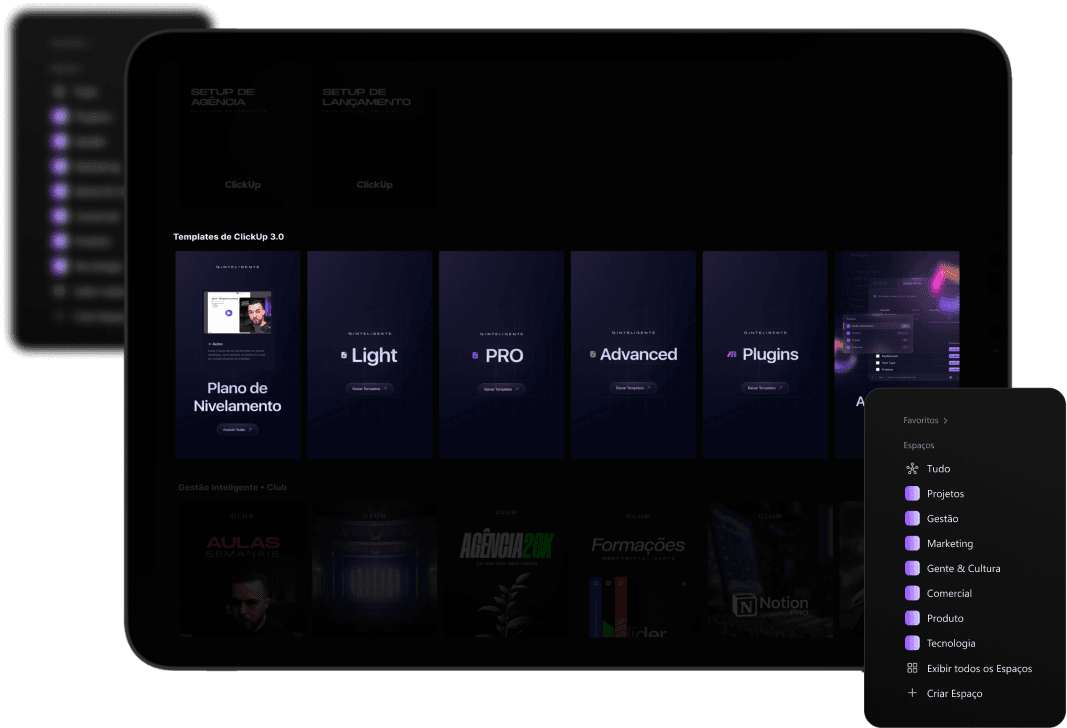Select the purple Marketing space icon
1067x728 pixels.
(913, 543)
